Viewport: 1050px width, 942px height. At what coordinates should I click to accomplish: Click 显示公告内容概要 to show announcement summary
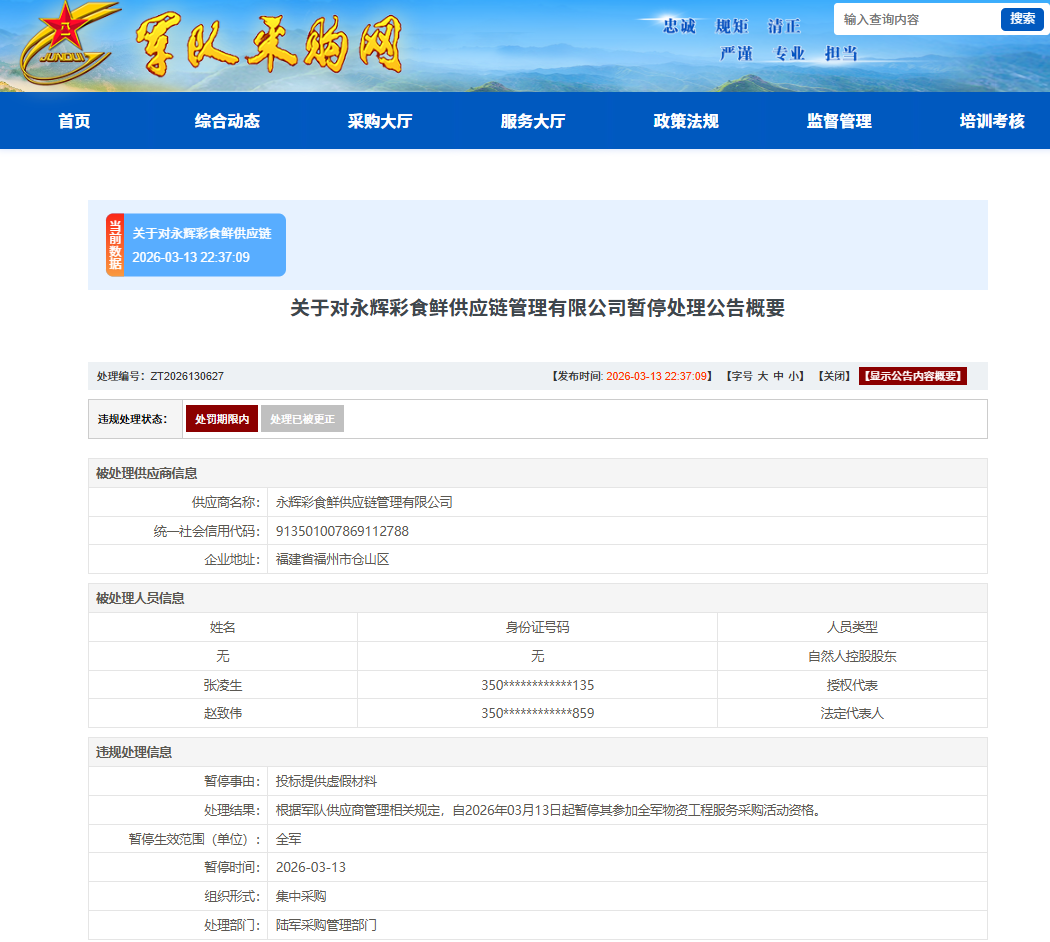click(913, 376)
